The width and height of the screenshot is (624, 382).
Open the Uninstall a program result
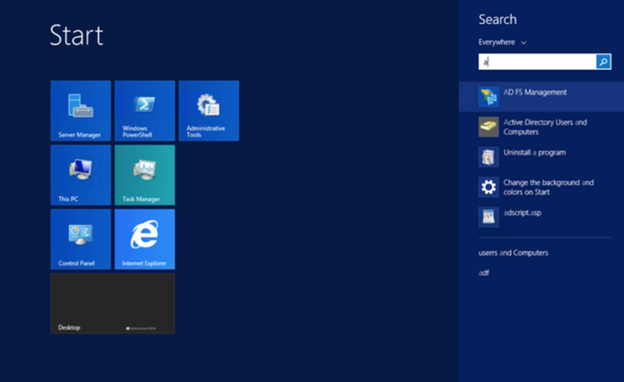(x=541, y=157)
